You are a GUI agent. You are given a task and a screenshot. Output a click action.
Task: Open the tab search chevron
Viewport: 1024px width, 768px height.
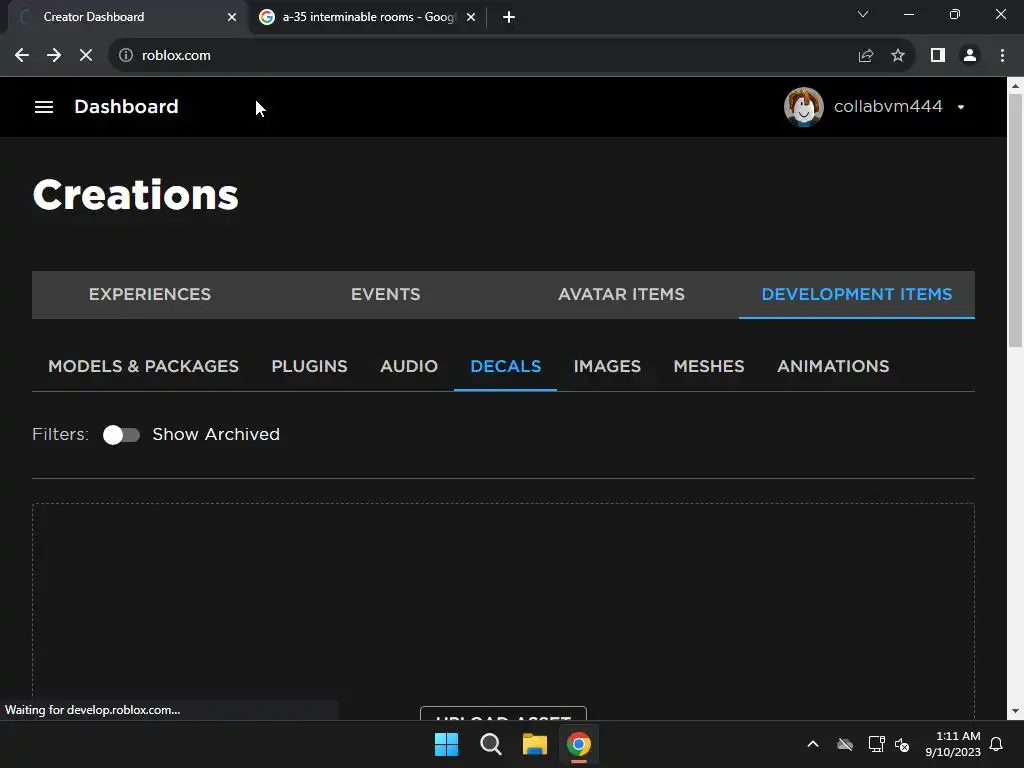(x=863, y=14)
